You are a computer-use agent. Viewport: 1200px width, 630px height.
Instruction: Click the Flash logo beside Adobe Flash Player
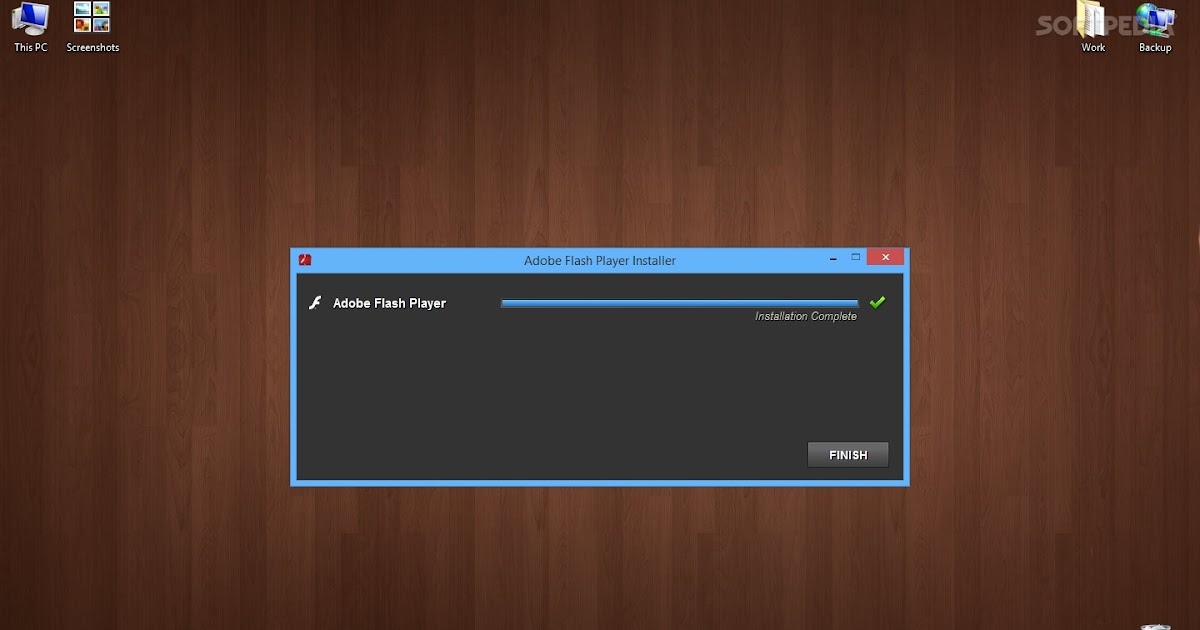(314, 303)
